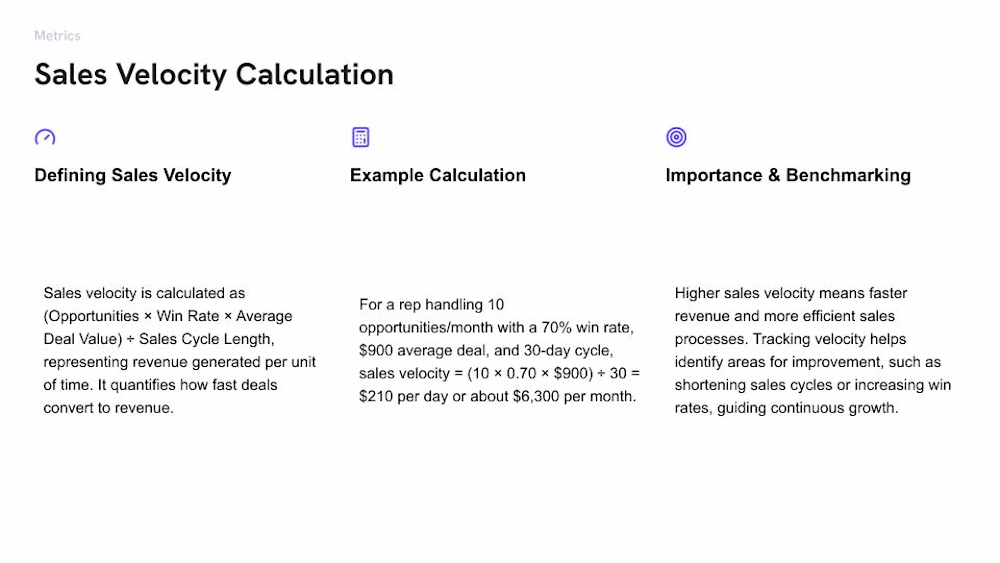1000x563 pixels.
Task: Select the 'rates, guiding continuous growth.' line
Action: pos(786,408)
